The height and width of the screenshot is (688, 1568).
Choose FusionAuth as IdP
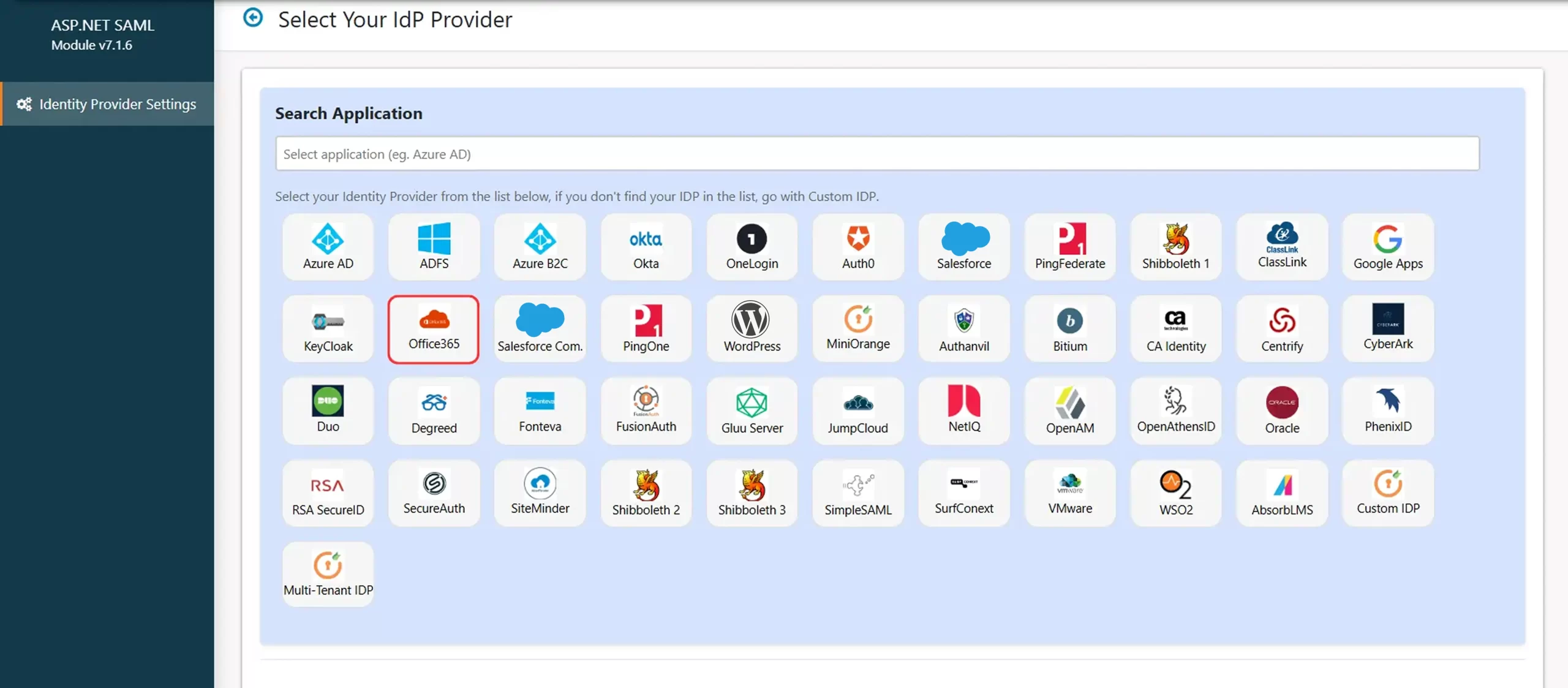[x=646, y=411]
